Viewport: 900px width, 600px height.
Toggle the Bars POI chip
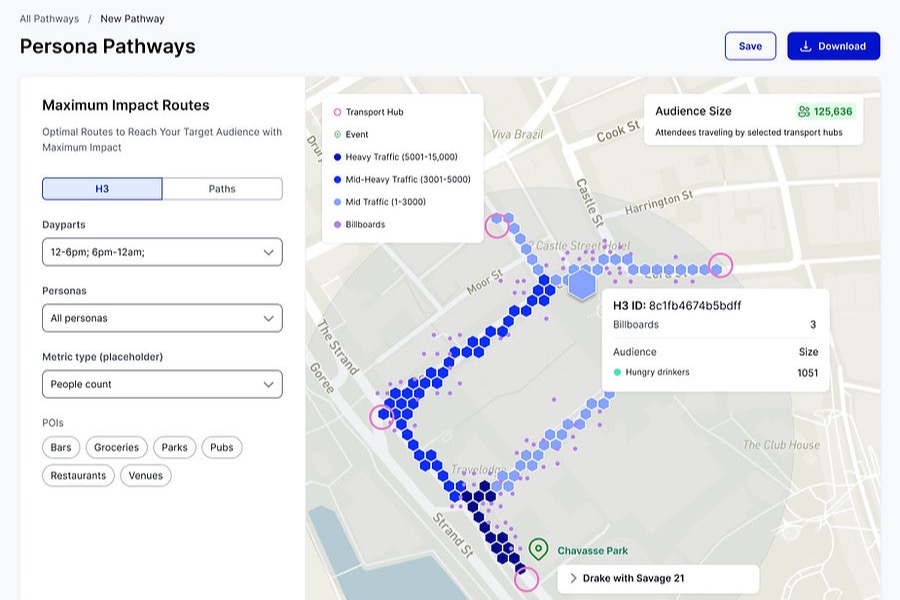(61, 447)
